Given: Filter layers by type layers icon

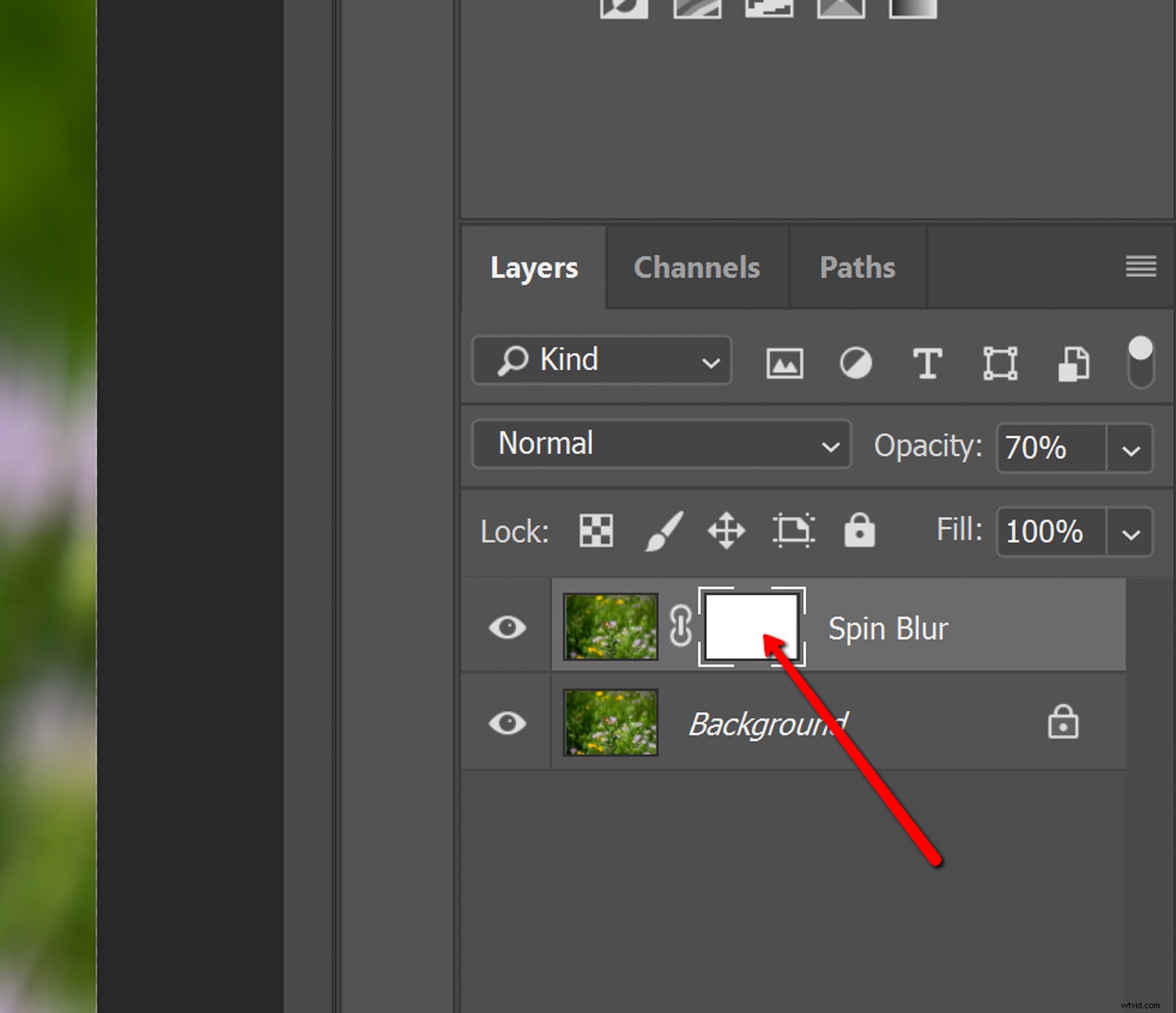Looking at the screenshot, I should (x=927, y=362).
